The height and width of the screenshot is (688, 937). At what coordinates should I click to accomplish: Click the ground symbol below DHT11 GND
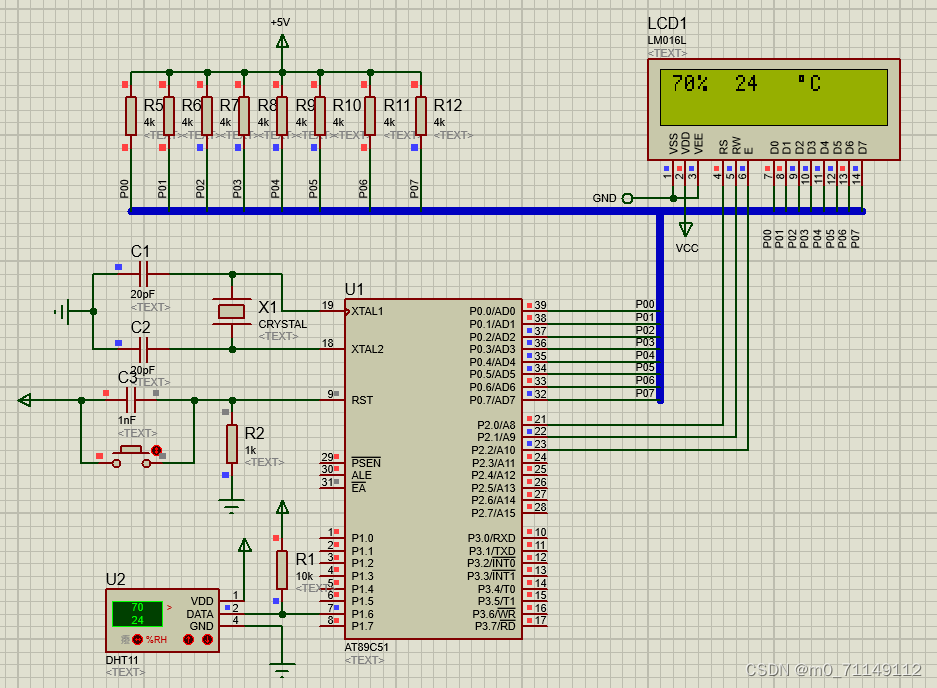(282, 669)
